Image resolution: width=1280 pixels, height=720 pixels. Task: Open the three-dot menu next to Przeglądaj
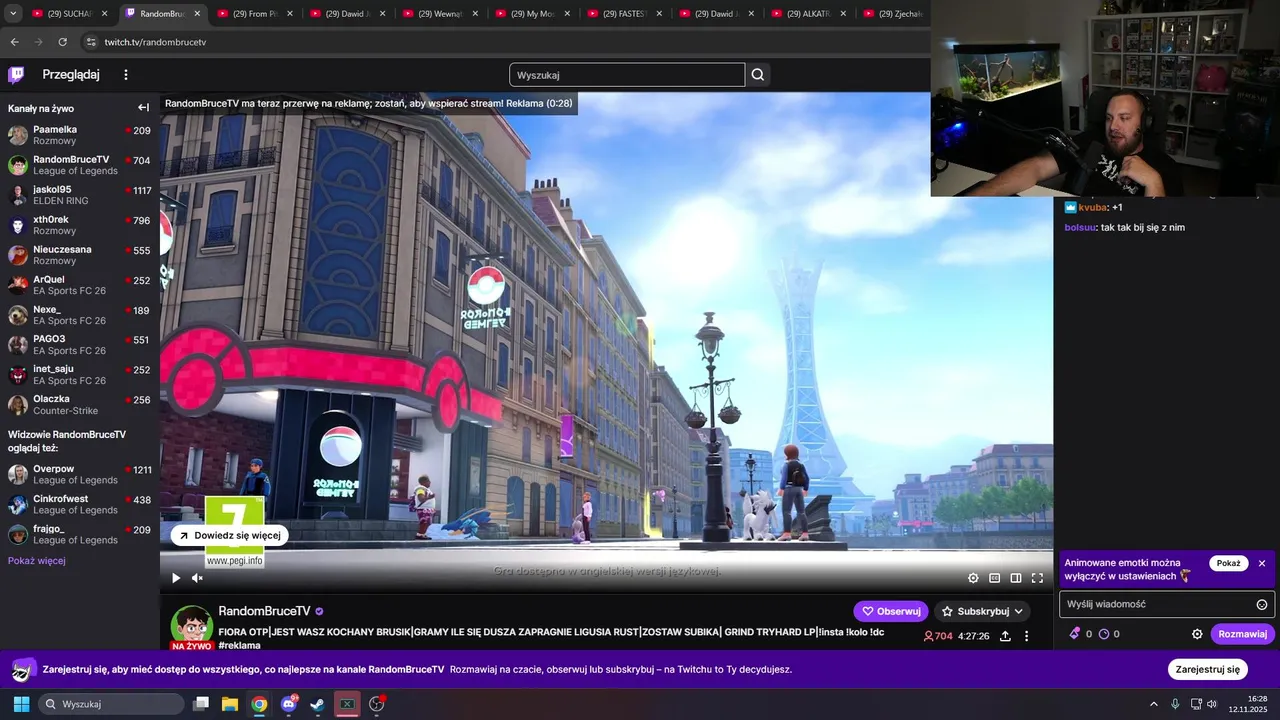tap(126, 75)
